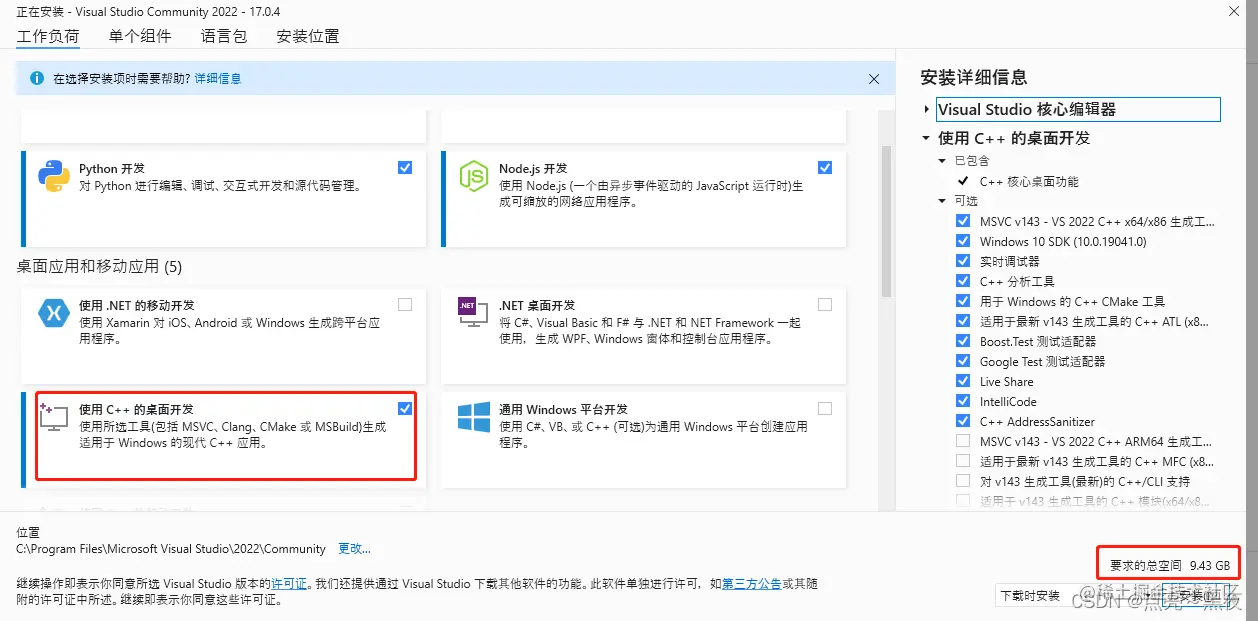Image resolution: width=1258 pixels, height=621 pixels.
Task: Click the .NET desktop development icon
Action: pos(473,313)
